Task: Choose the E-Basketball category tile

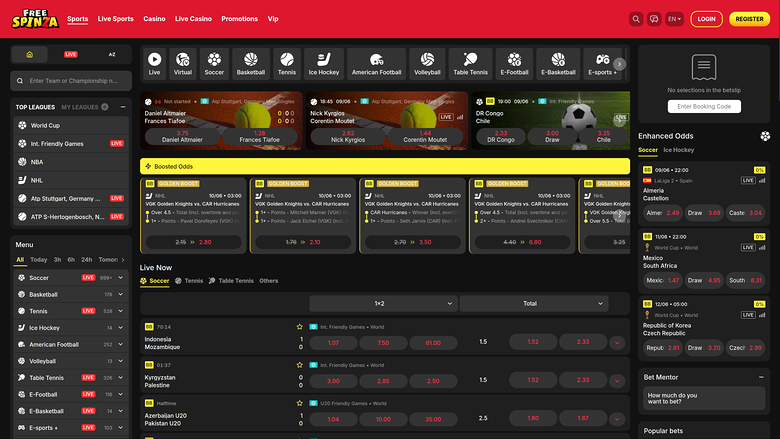Action: pyautogui.click(x=558, y=64)
